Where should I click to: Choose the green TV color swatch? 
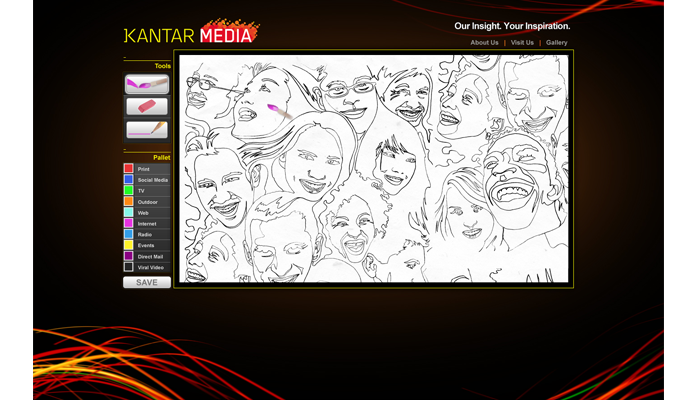(129, 191)
